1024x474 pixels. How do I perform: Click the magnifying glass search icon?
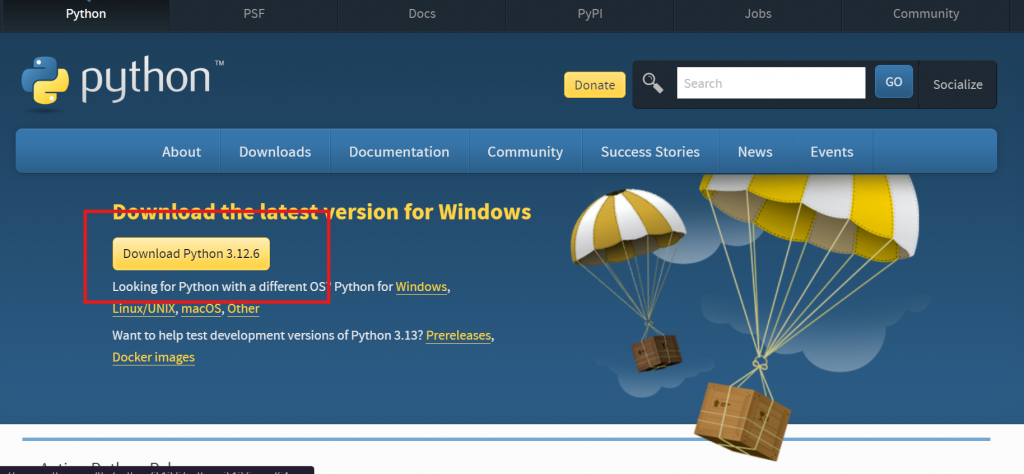click(652, 83)
